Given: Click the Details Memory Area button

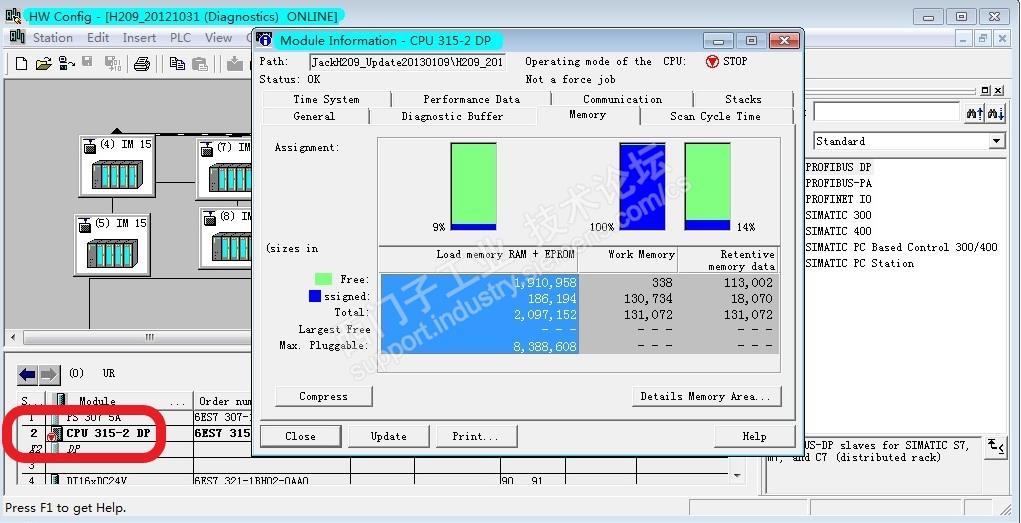Looking at the screenshot, I should pos(706,396).
